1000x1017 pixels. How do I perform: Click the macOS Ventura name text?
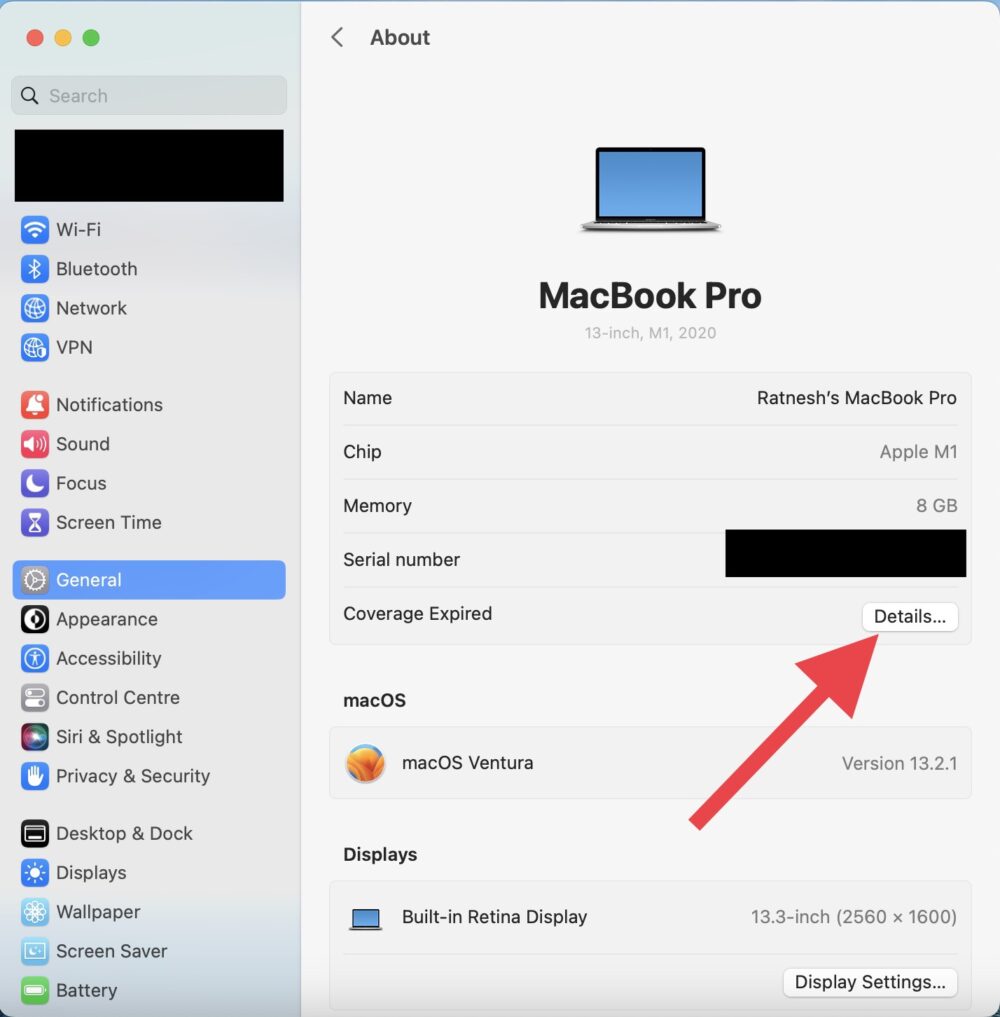point(468,763)
